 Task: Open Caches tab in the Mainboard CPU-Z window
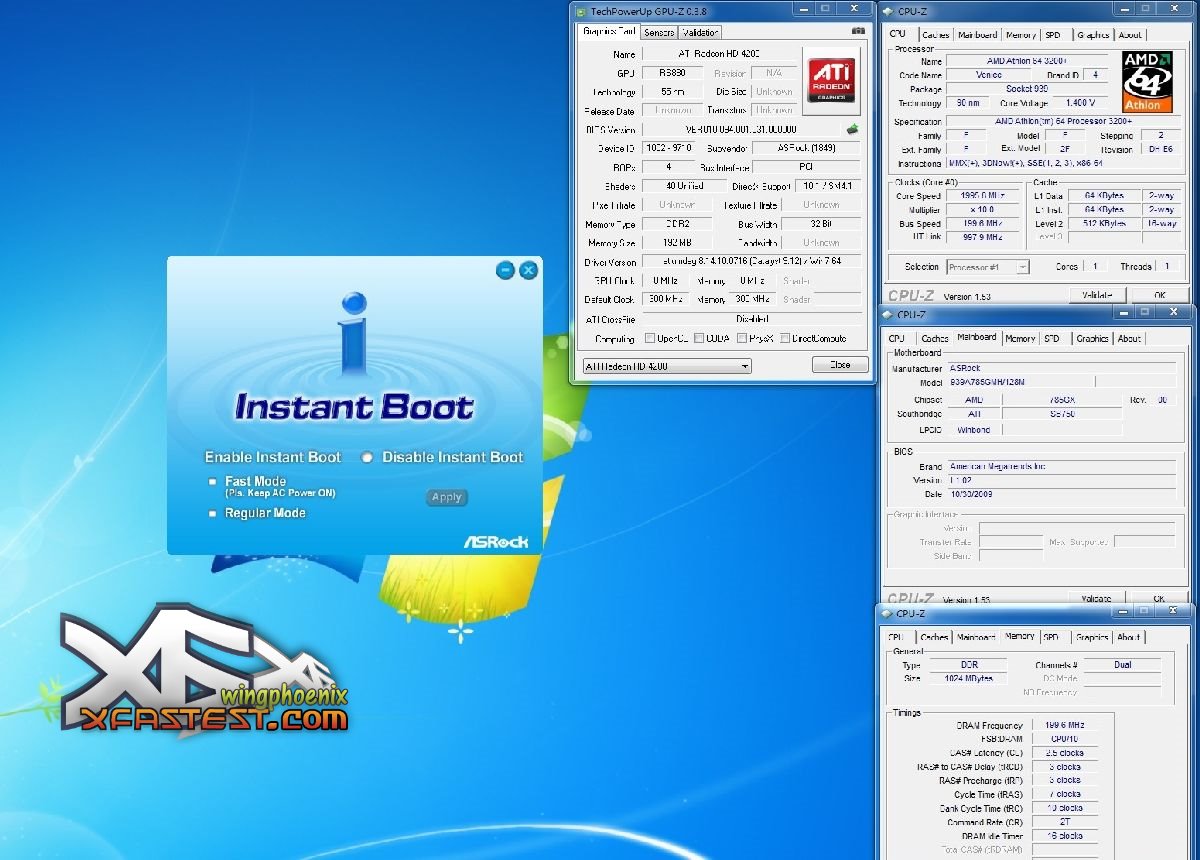(x=934, y=339)
